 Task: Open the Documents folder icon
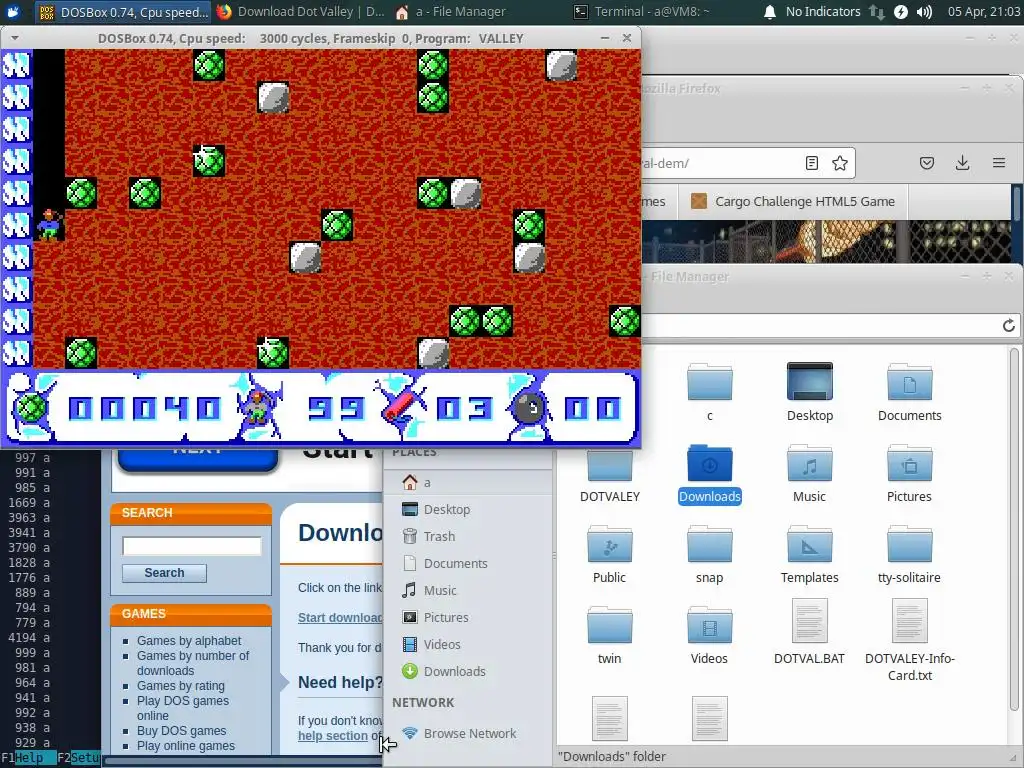[910, 392]
